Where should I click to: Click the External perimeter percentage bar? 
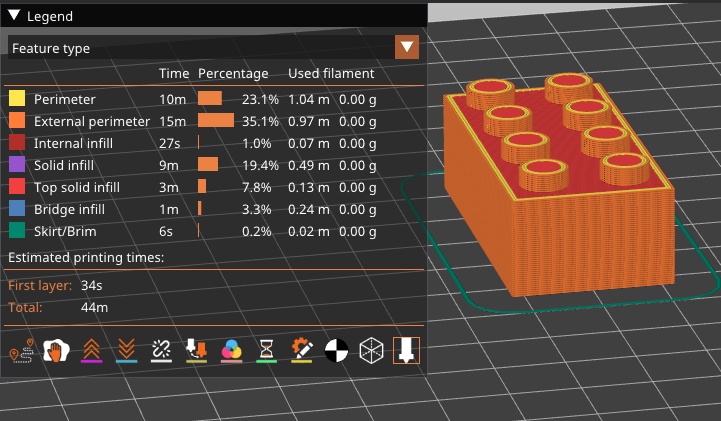click(x=216, y=120)
